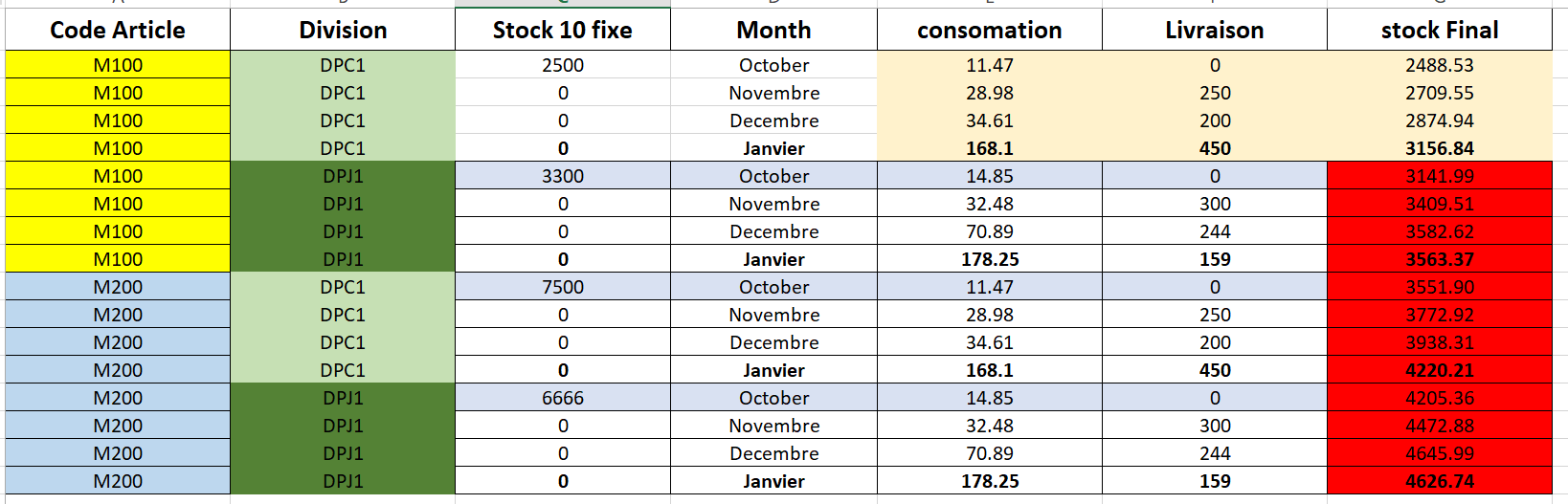Click the cell containing 2500

tap(562, 65)
